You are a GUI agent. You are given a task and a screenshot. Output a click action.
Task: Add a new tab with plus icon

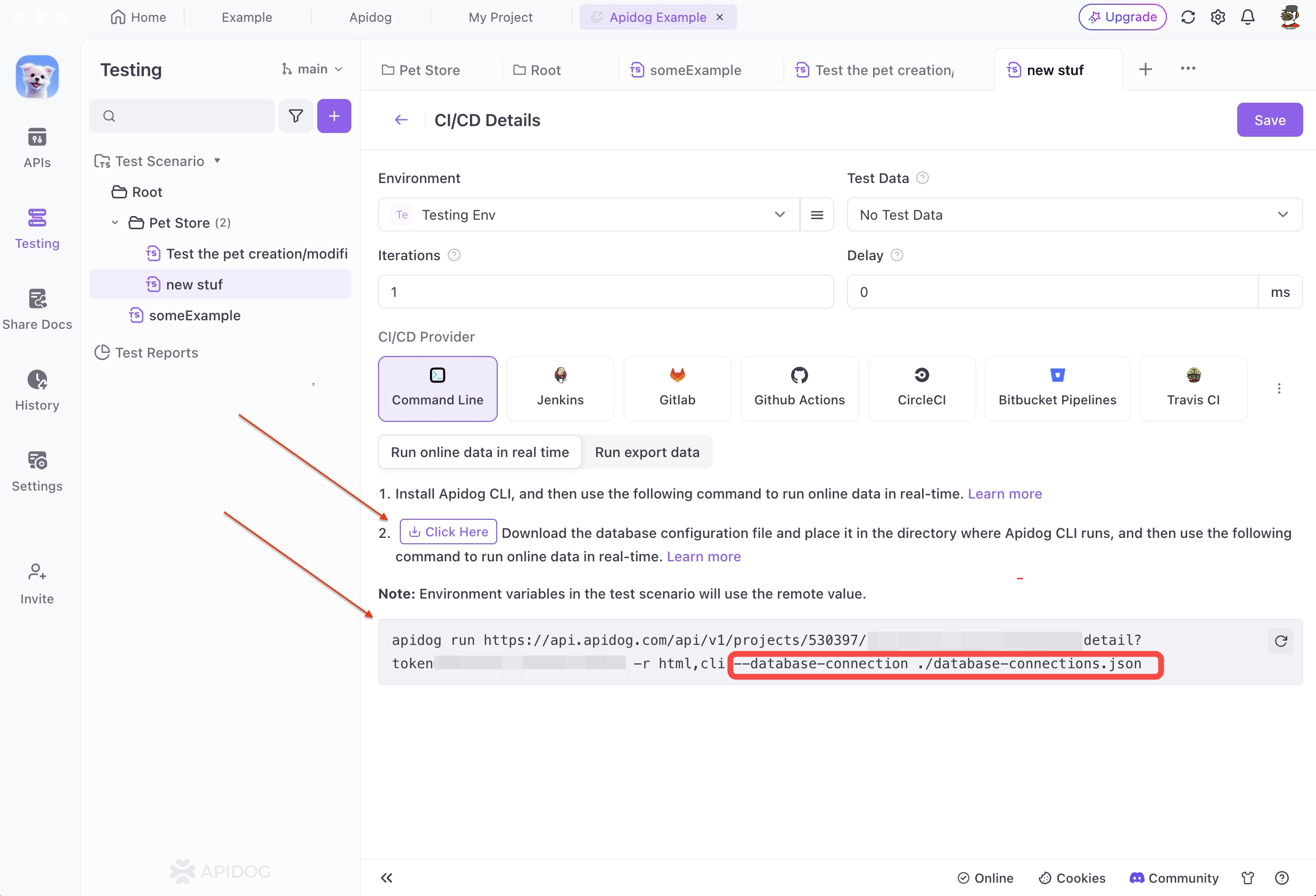point(1146,69)
